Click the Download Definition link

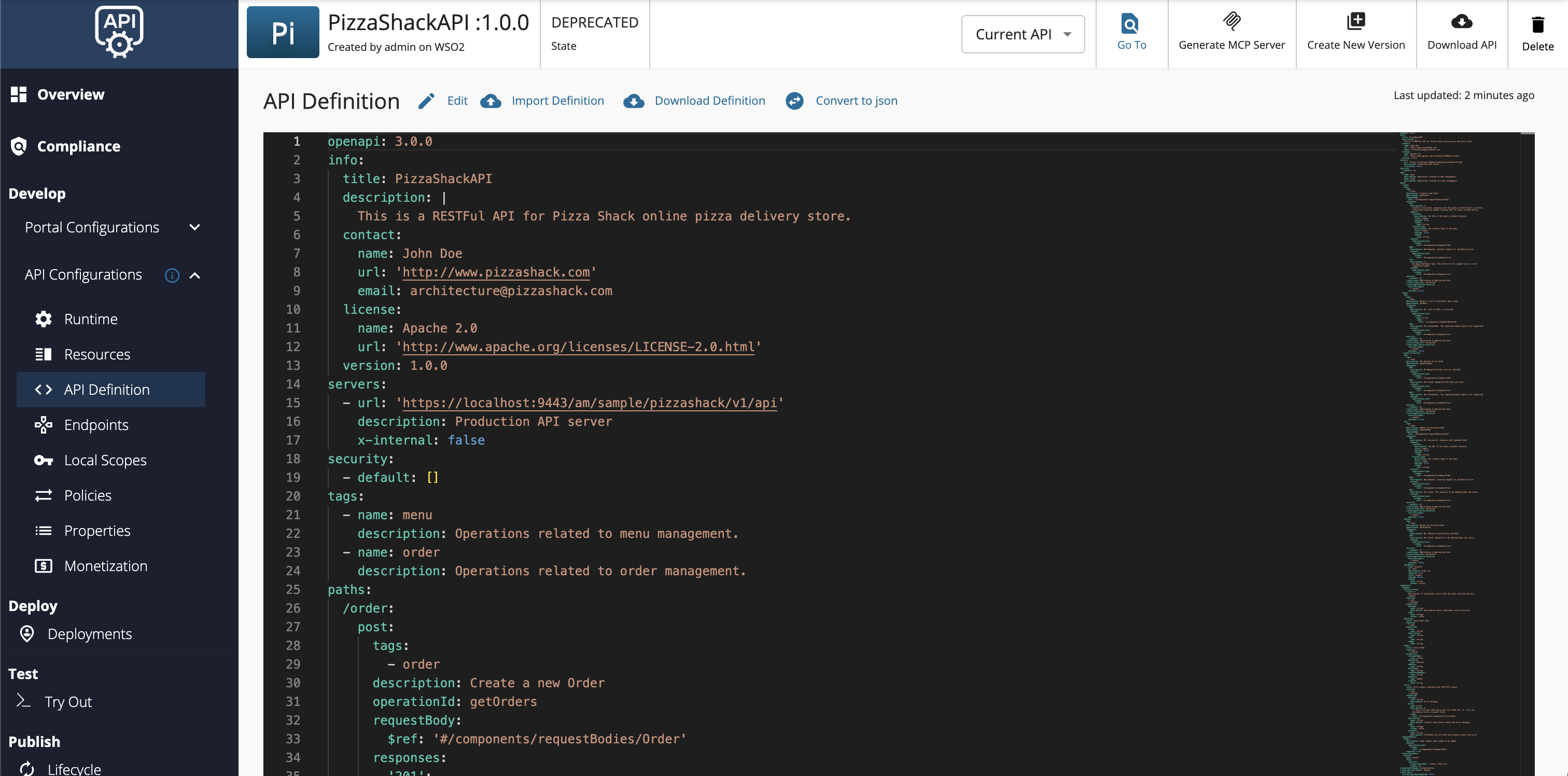709,101
